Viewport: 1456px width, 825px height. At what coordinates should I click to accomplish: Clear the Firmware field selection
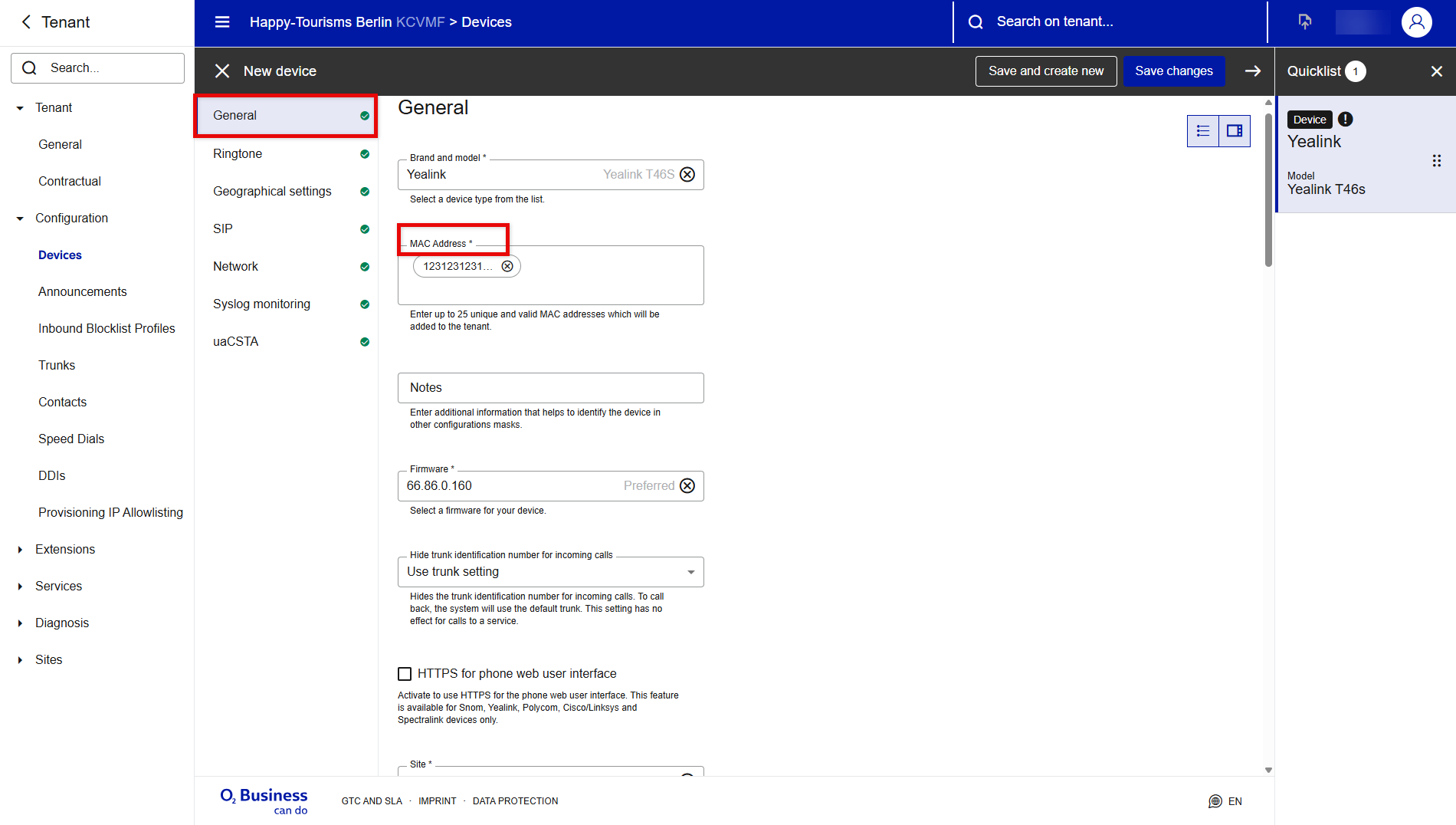687,486
